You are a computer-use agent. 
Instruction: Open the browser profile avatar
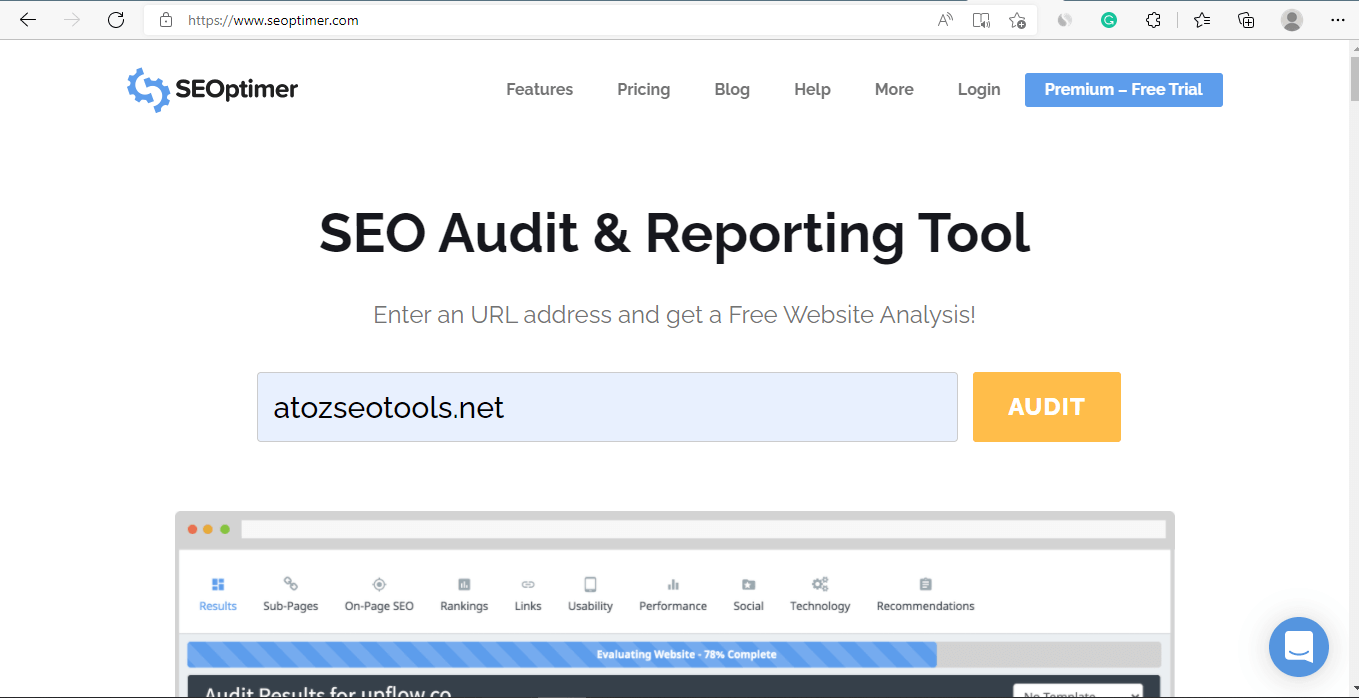[x=1292, y=20]
